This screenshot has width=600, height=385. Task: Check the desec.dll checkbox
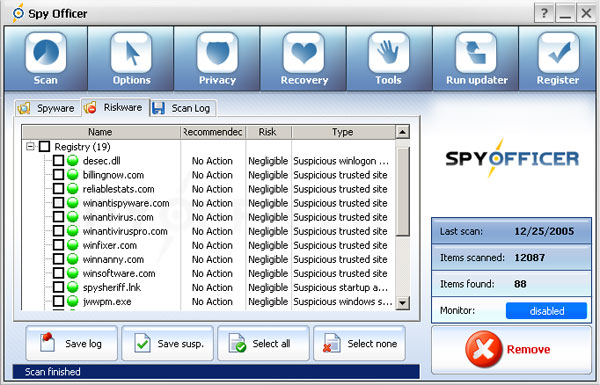pyautogui.click(x=58, y=161)
